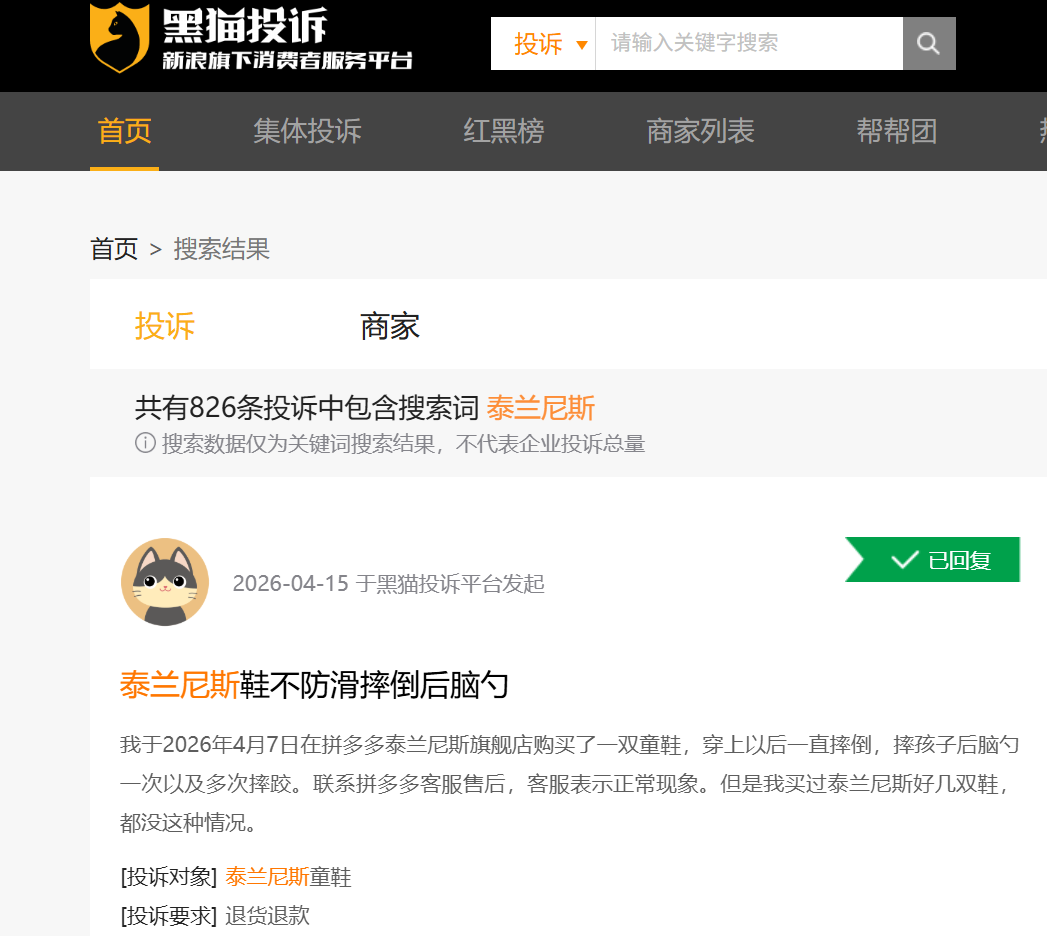Click the 黑猫投诉 shield cat logo
Screen dimensions: 1047x936
pyautogui.click(x=120, y=37)
